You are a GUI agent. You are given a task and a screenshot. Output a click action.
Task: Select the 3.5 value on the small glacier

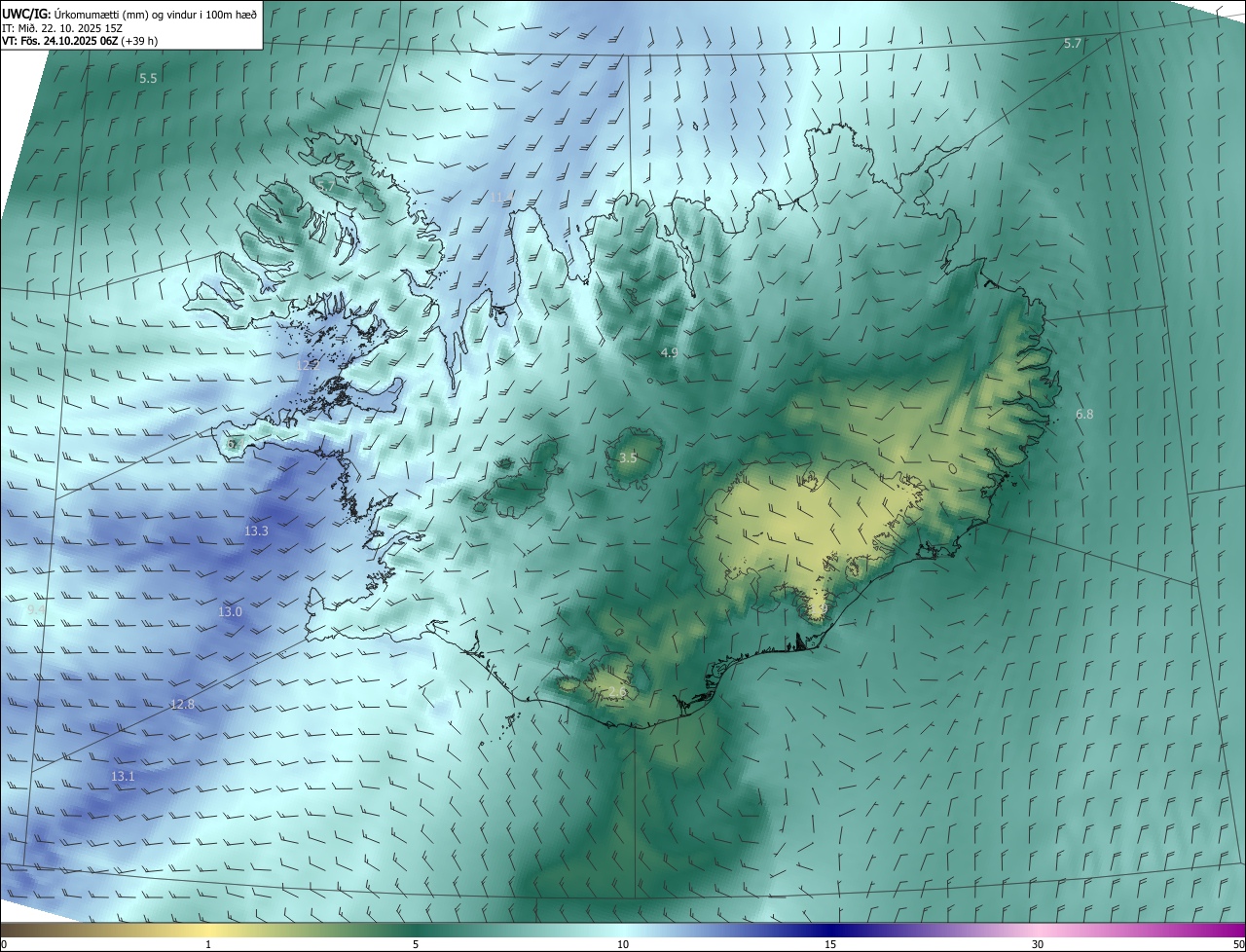click(628, 458)
